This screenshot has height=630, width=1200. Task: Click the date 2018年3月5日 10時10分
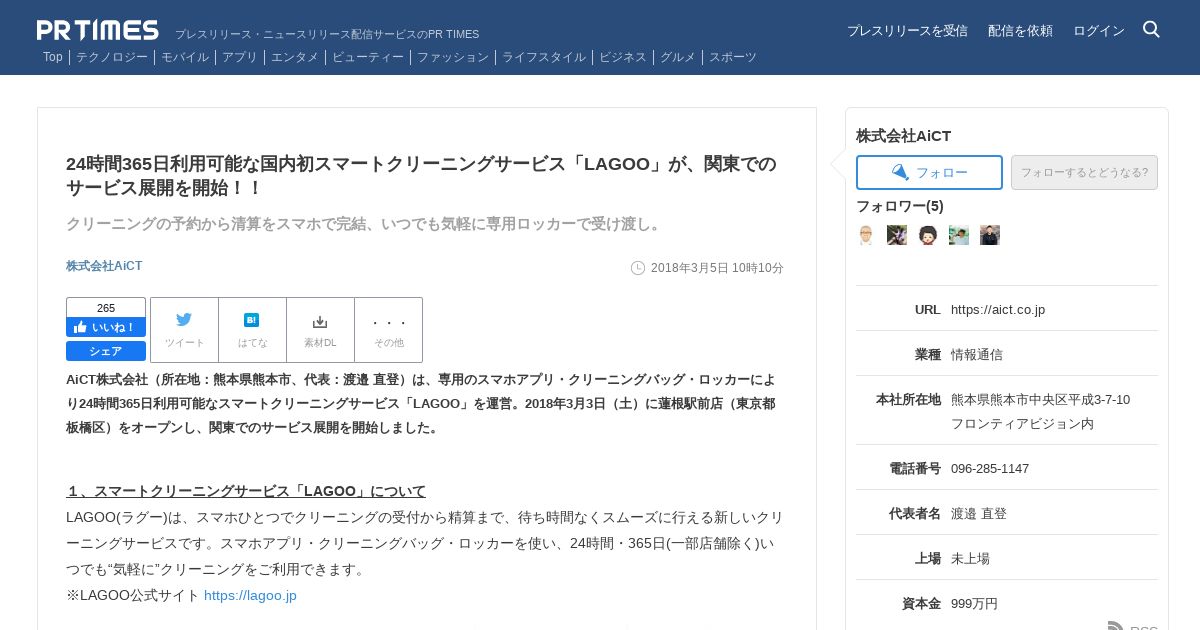(717, 268)
